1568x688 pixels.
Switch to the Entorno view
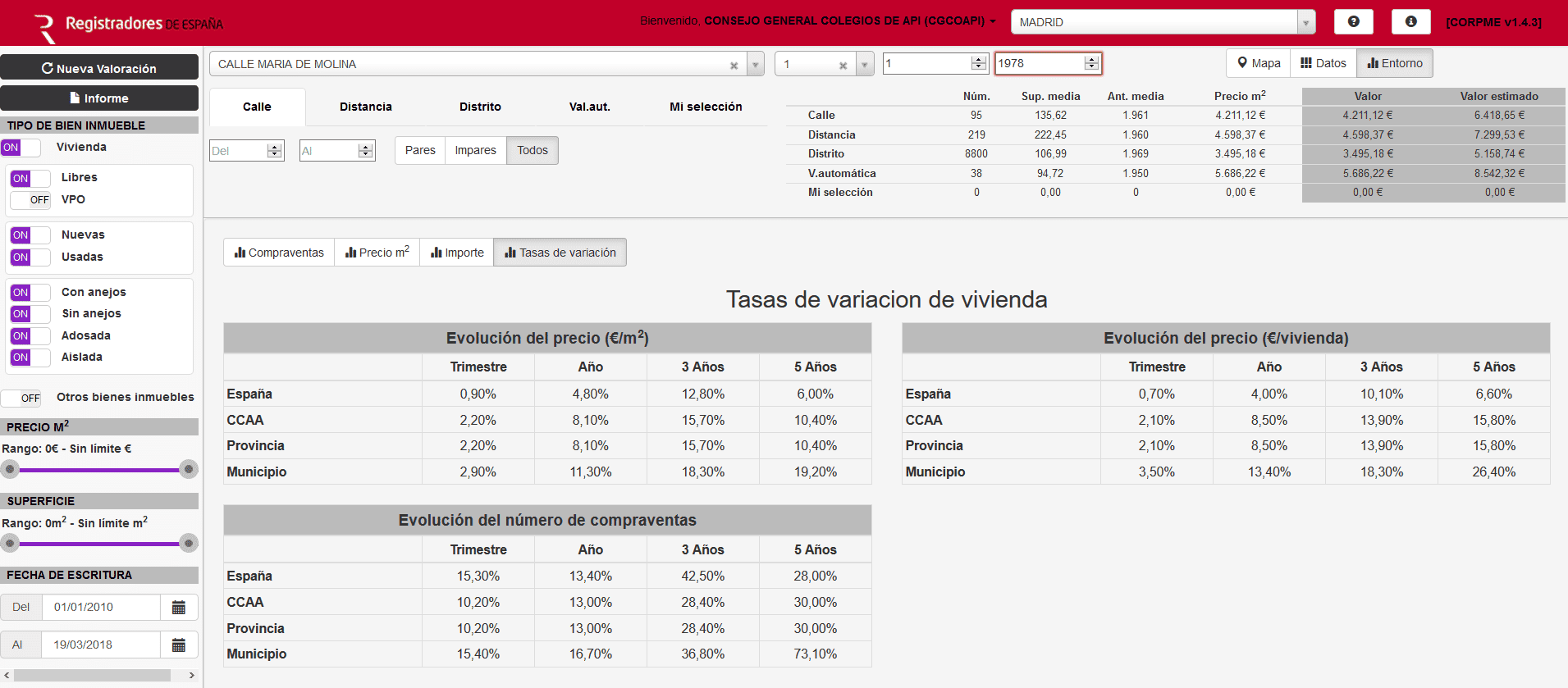[1395, 63]
